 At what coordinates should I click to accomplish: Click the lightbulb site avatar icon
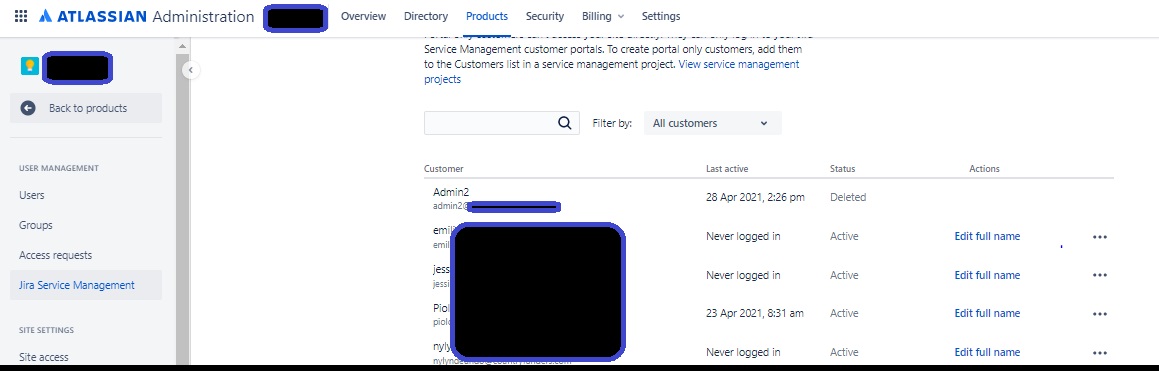click(30, 67)
